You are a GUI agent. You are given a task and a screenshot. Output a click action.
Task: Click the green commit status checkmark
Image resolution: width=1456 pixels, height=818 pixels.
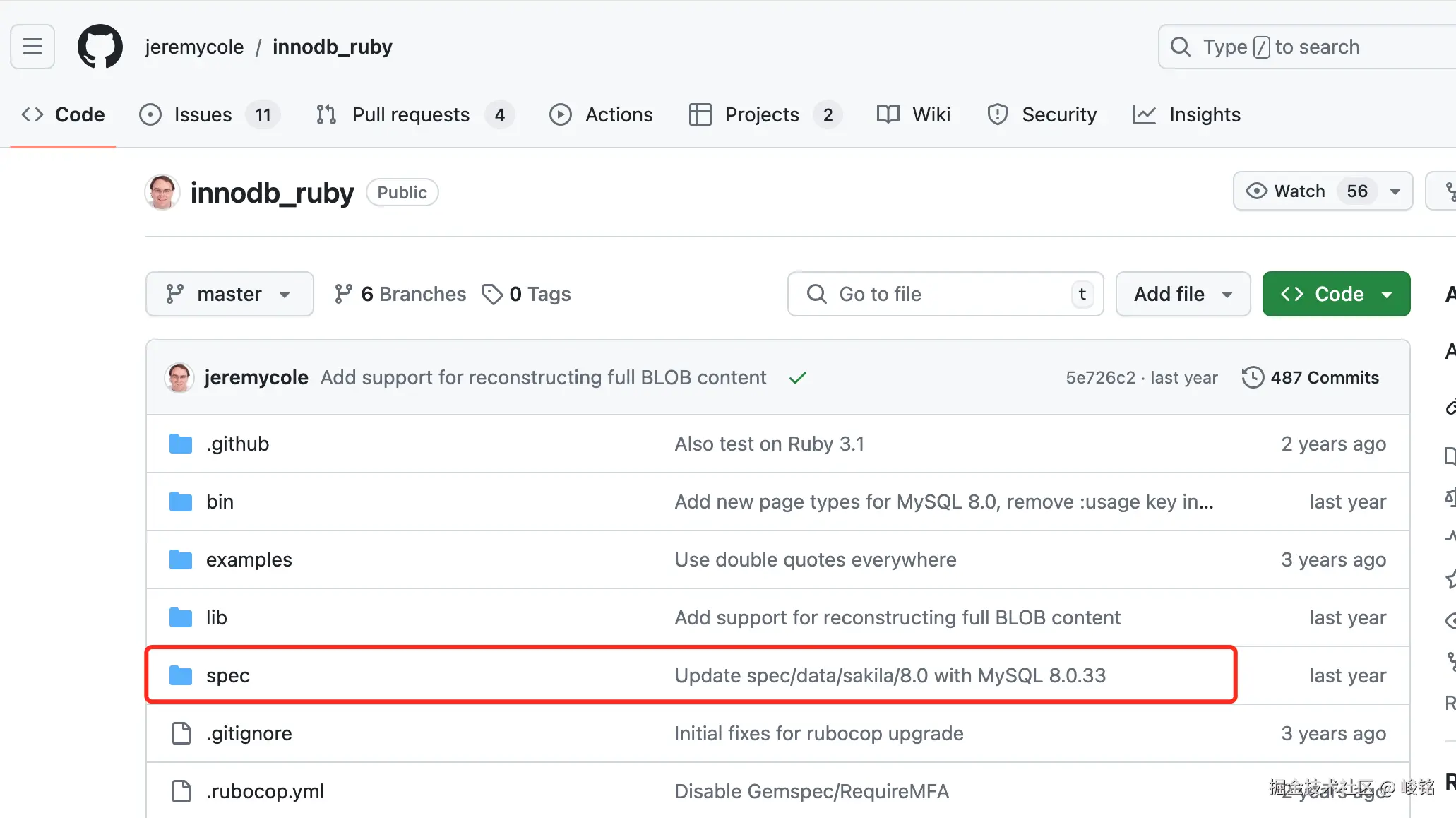click(x=798, y=378)
